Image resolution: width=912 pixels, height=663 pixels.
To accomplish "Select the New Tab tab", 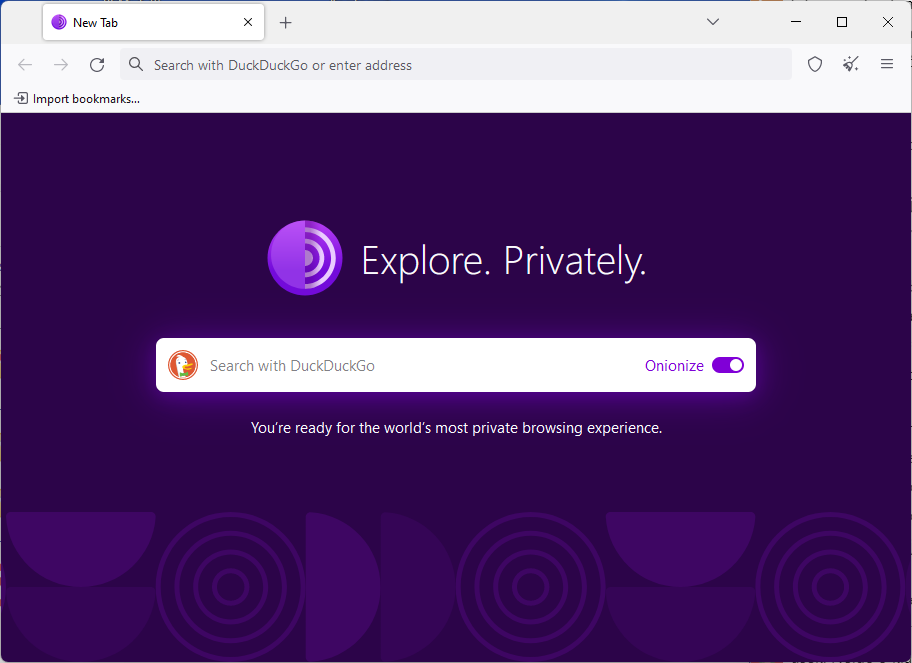I will point(140,22).
